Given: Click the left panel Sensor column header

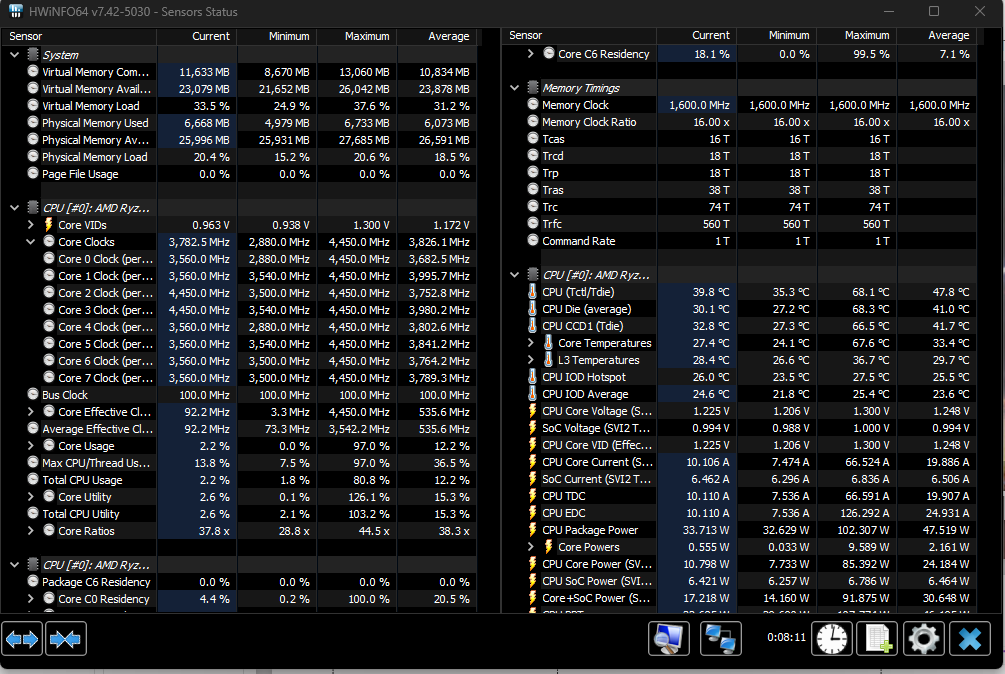Looking at the screenshot, I should [79, 37].
